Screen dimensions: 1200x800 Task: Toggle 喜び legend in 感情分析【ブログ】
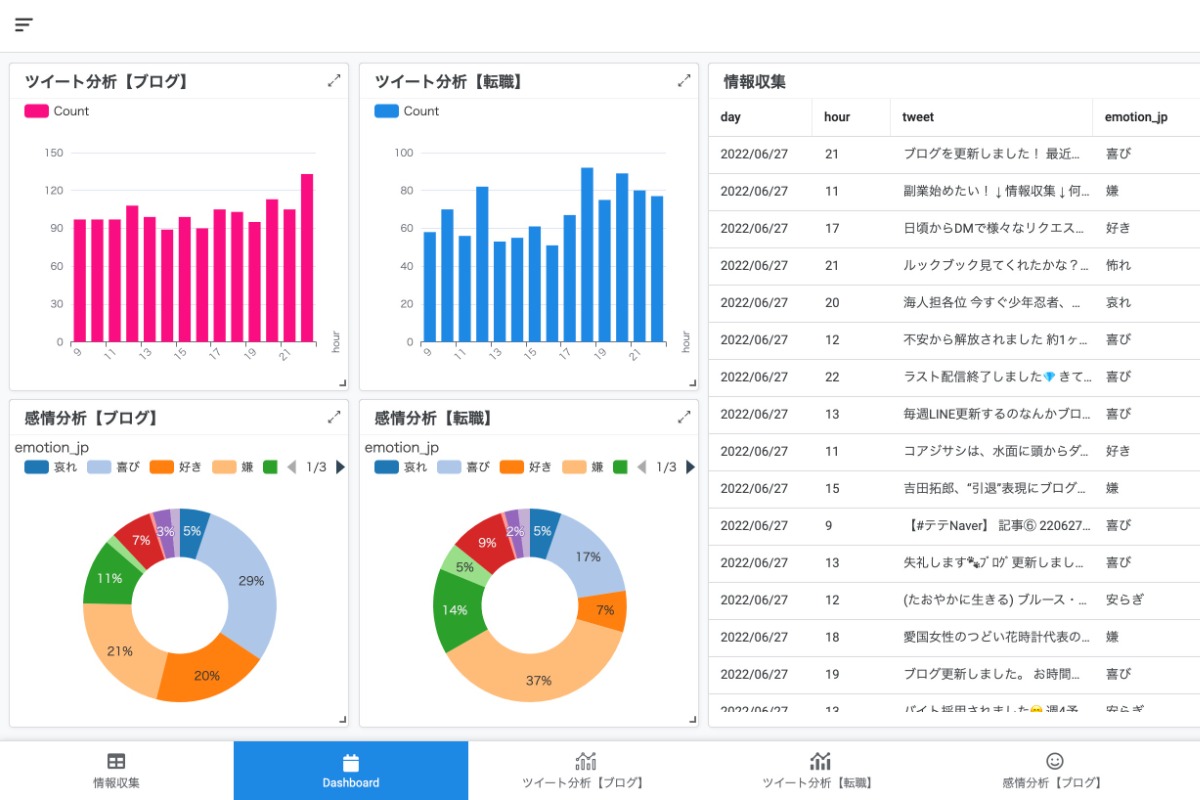point(114,467)
